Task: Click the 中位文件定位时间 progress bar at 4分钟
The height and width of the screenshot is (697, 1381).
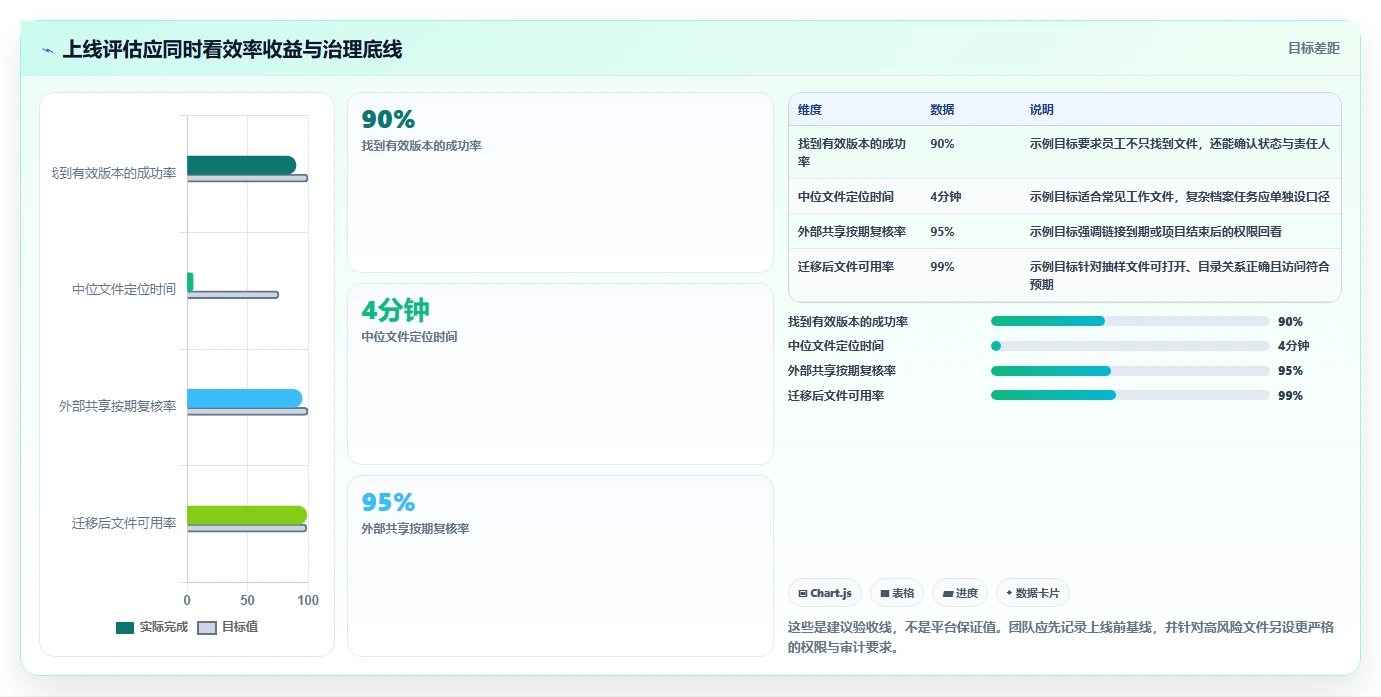Action: point(1130,346)
